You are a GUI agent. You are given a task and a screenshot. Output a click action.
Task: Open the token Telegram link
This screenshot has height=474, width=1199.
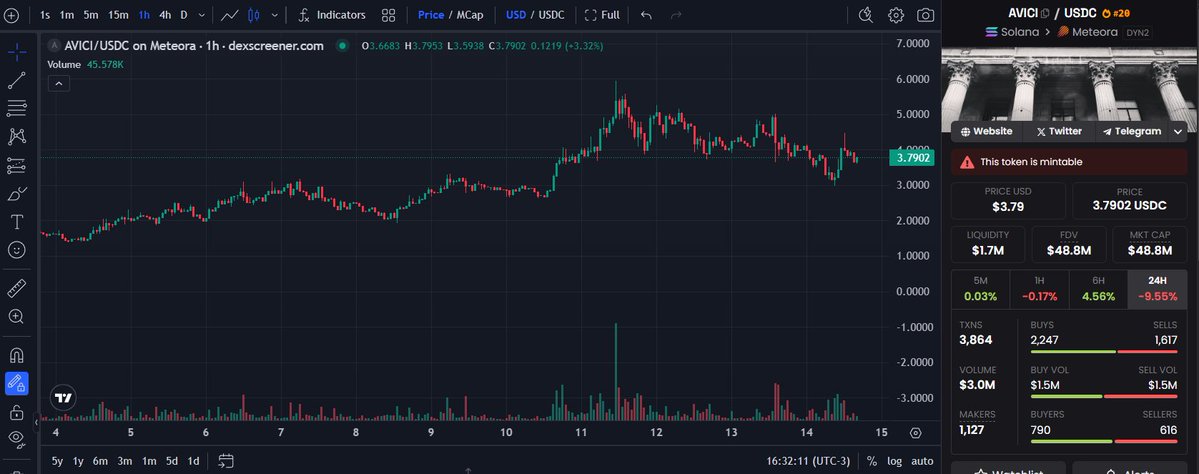coord(1132,131)
